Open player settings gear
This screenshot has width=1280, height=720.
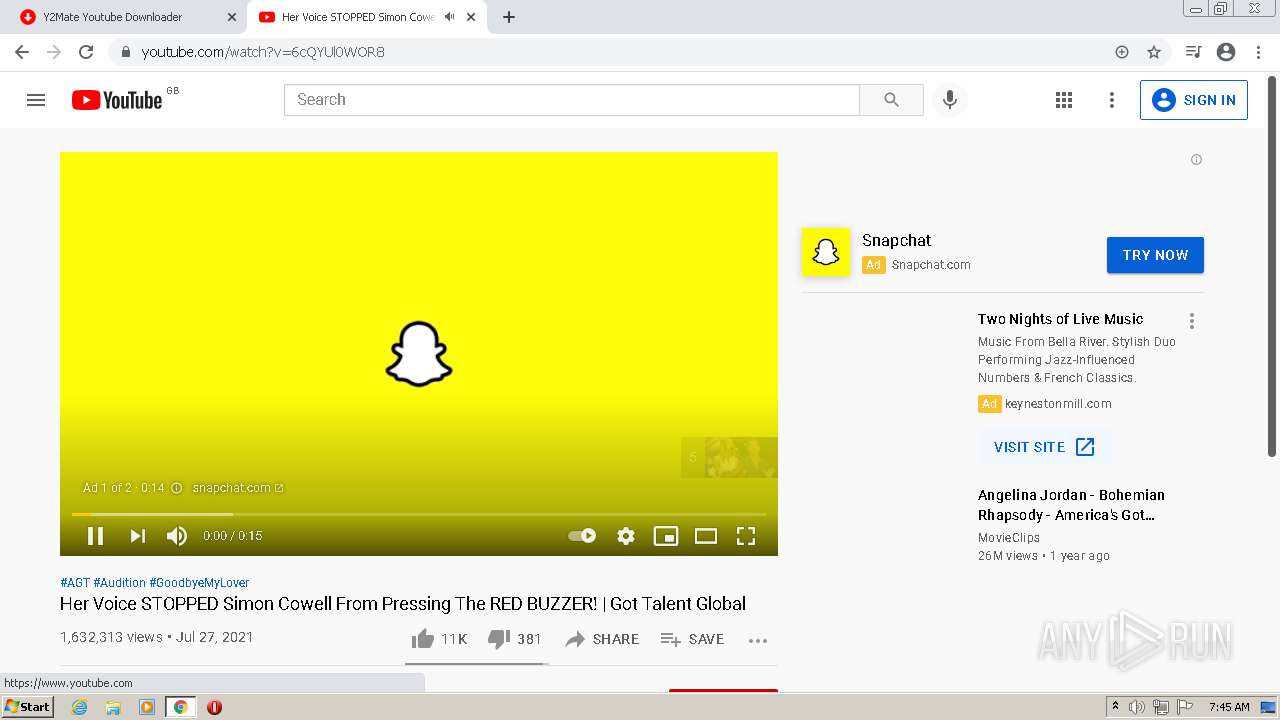[626, 536]
